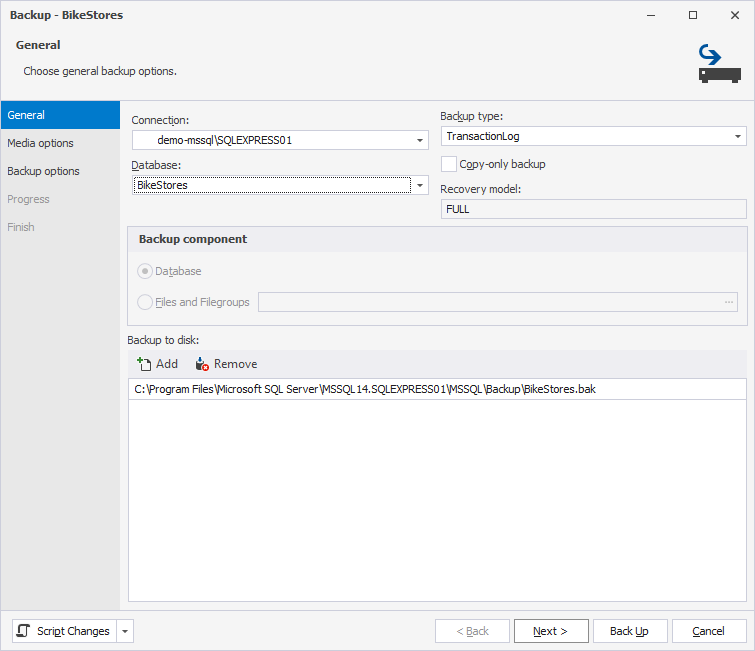Select the Files and Filegroups radio button
This screenshot has height=651, width=755.
click(145, 302)
